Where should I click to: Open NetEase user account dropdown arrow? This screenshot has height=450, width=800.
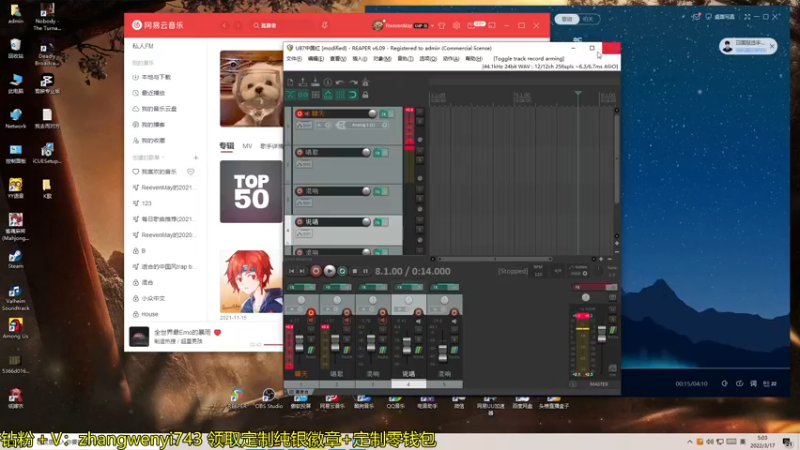coord(433,26)
